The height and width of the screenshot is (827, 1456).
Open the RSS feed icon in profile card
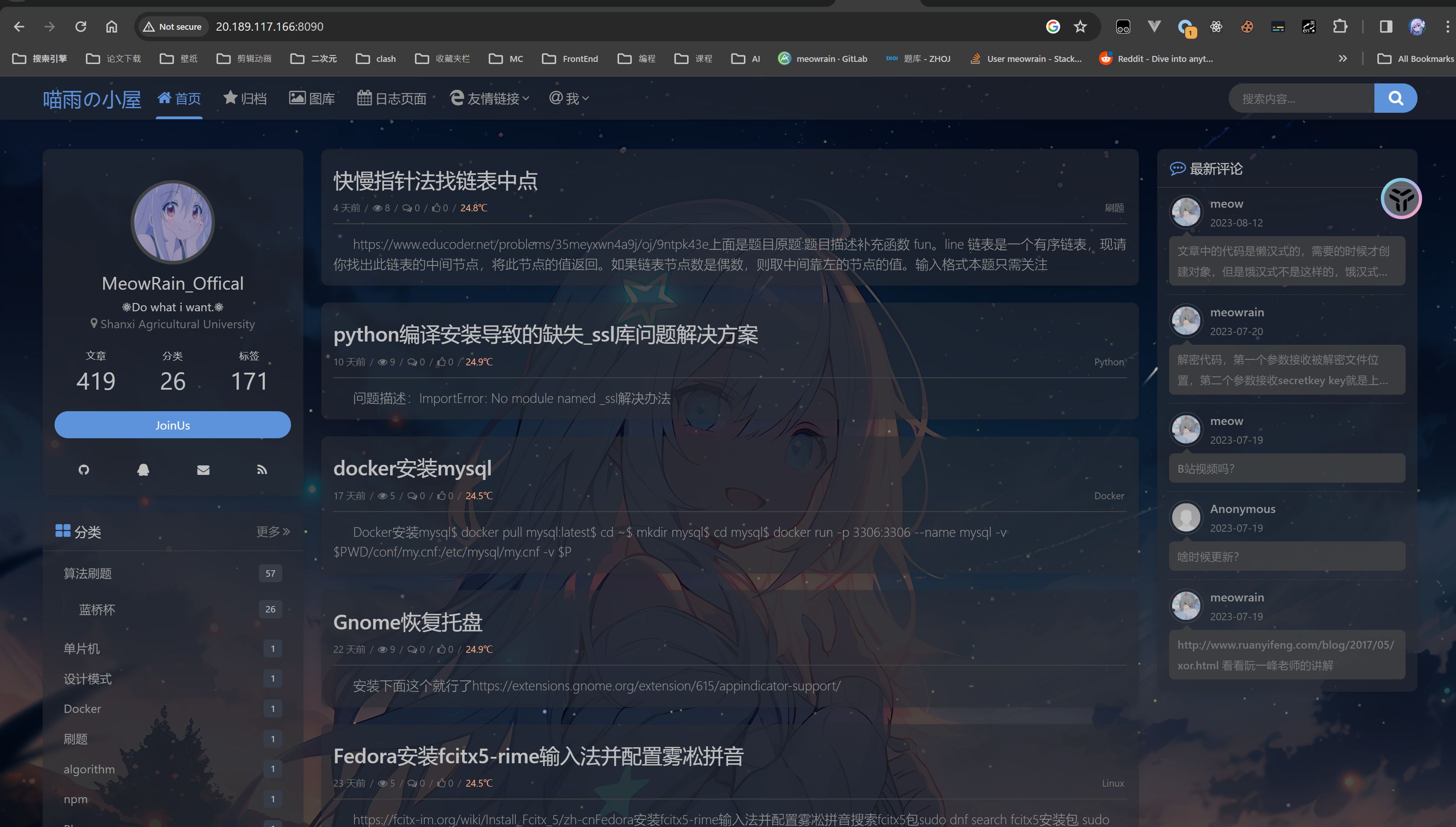point(262,470)
